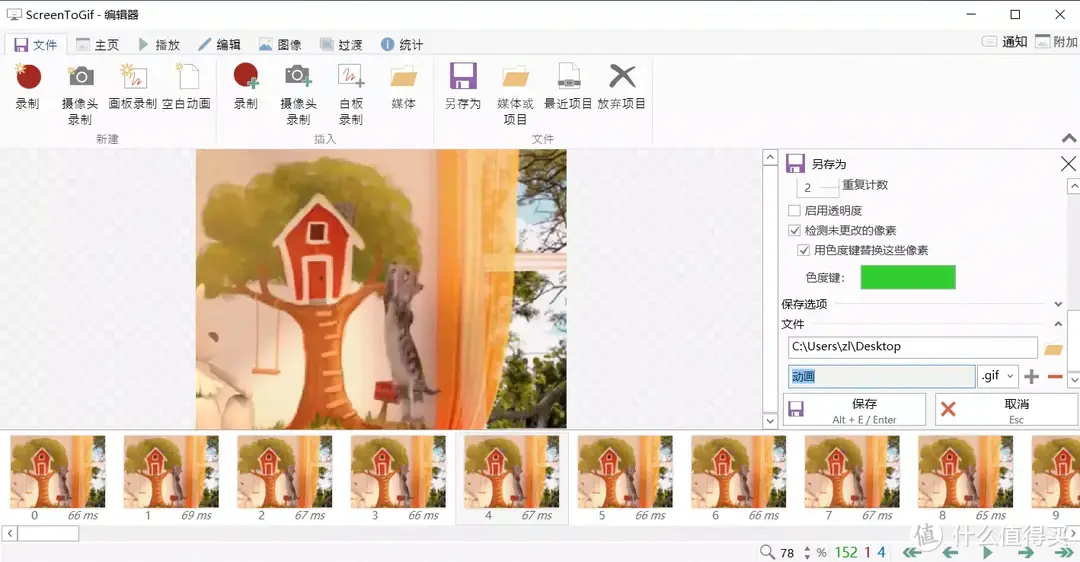Switch to the 文件 tab
This screenshot has height=562, width=1080.
(x=36, y=45)
